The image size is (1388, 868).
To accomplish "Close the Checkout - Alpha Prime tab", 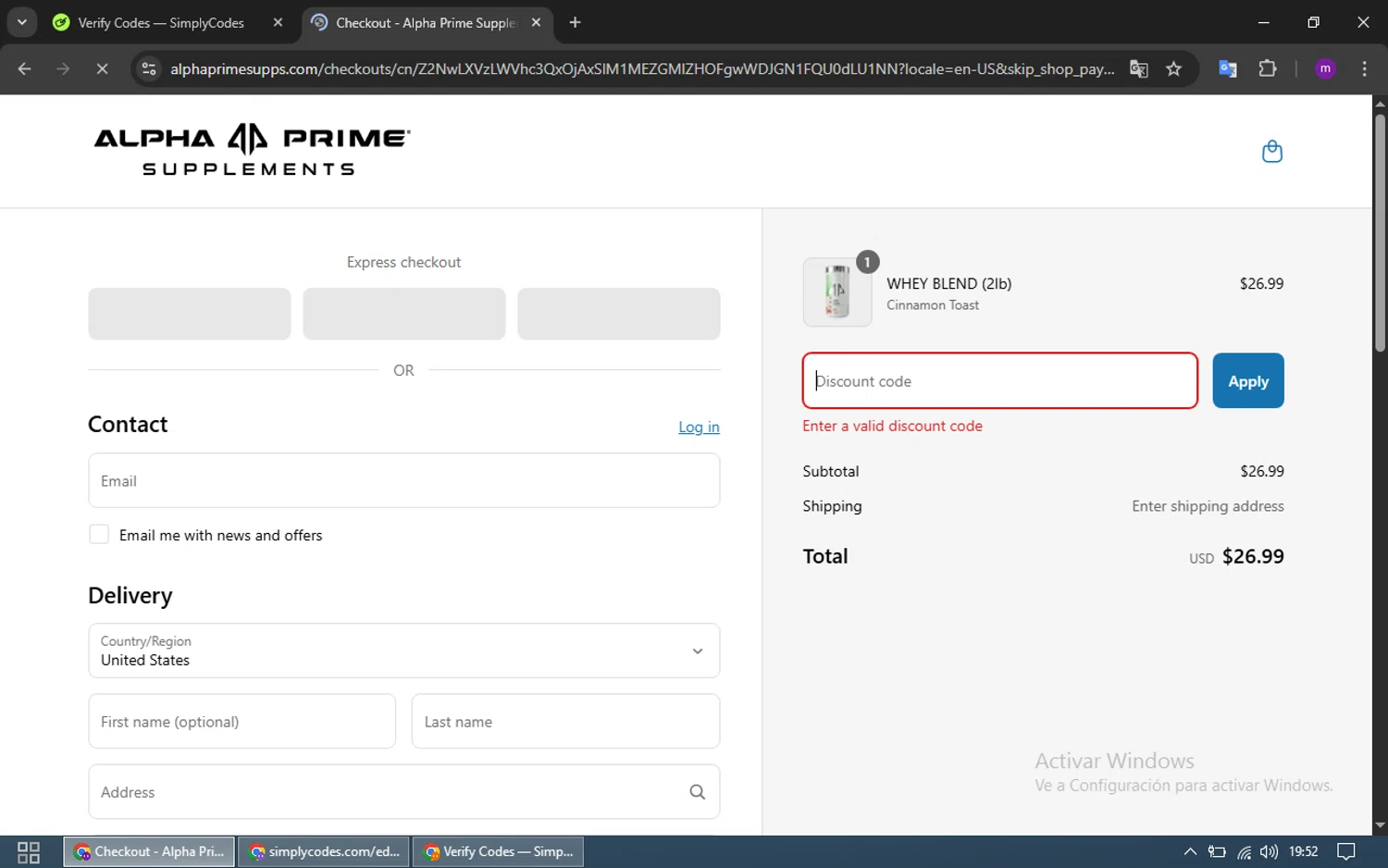I will coord(536,22).
